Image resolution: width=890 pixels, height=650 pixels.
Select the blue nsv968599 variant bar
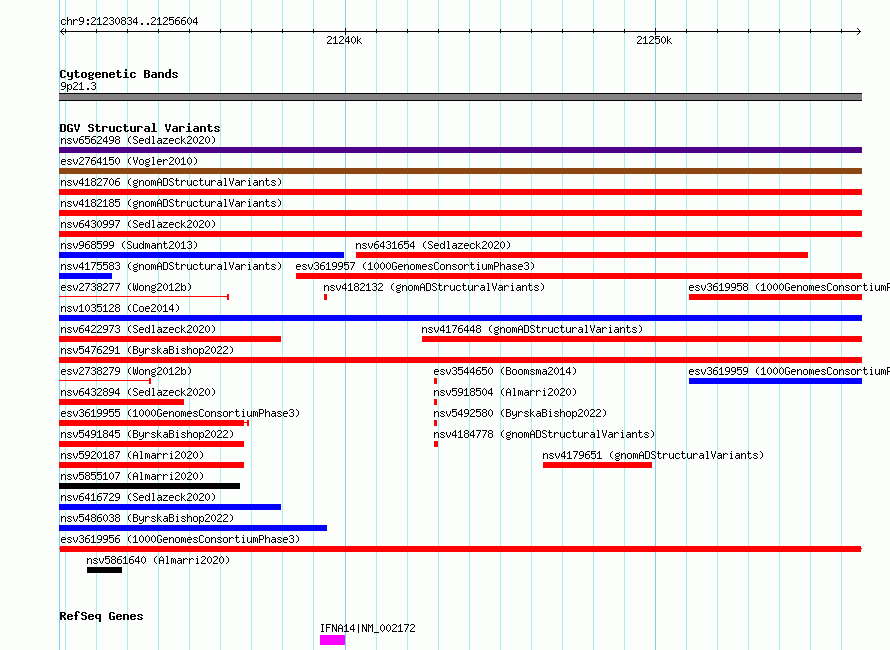pos(201,255)
